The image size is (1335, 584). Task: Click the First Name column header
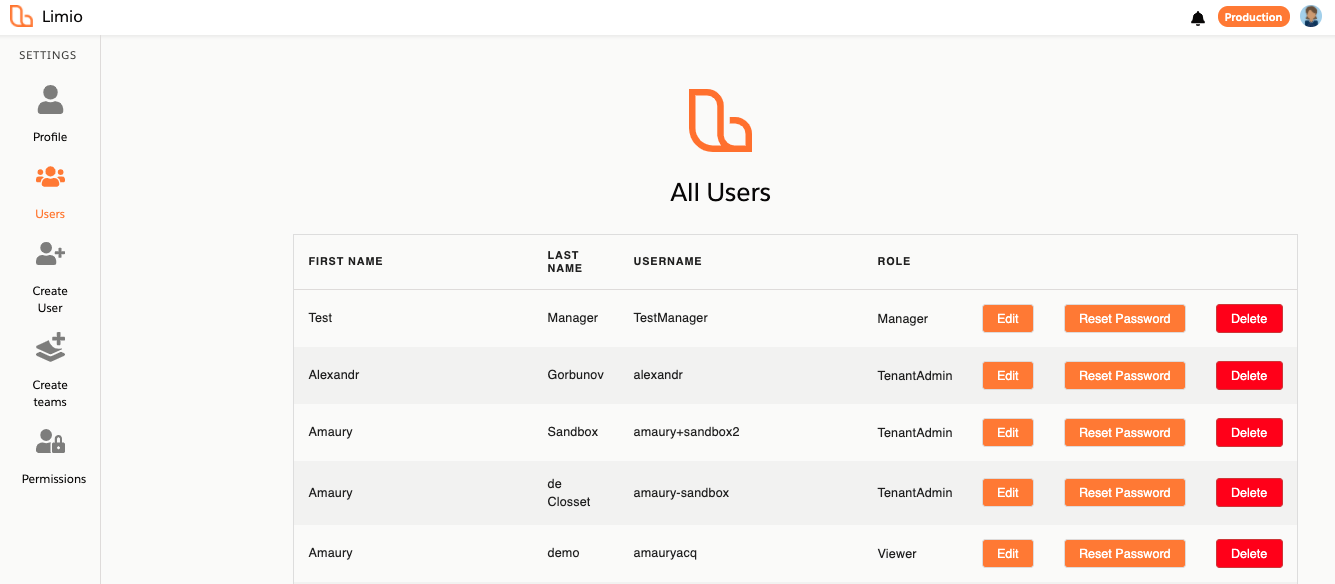click(x=345, y=262)
